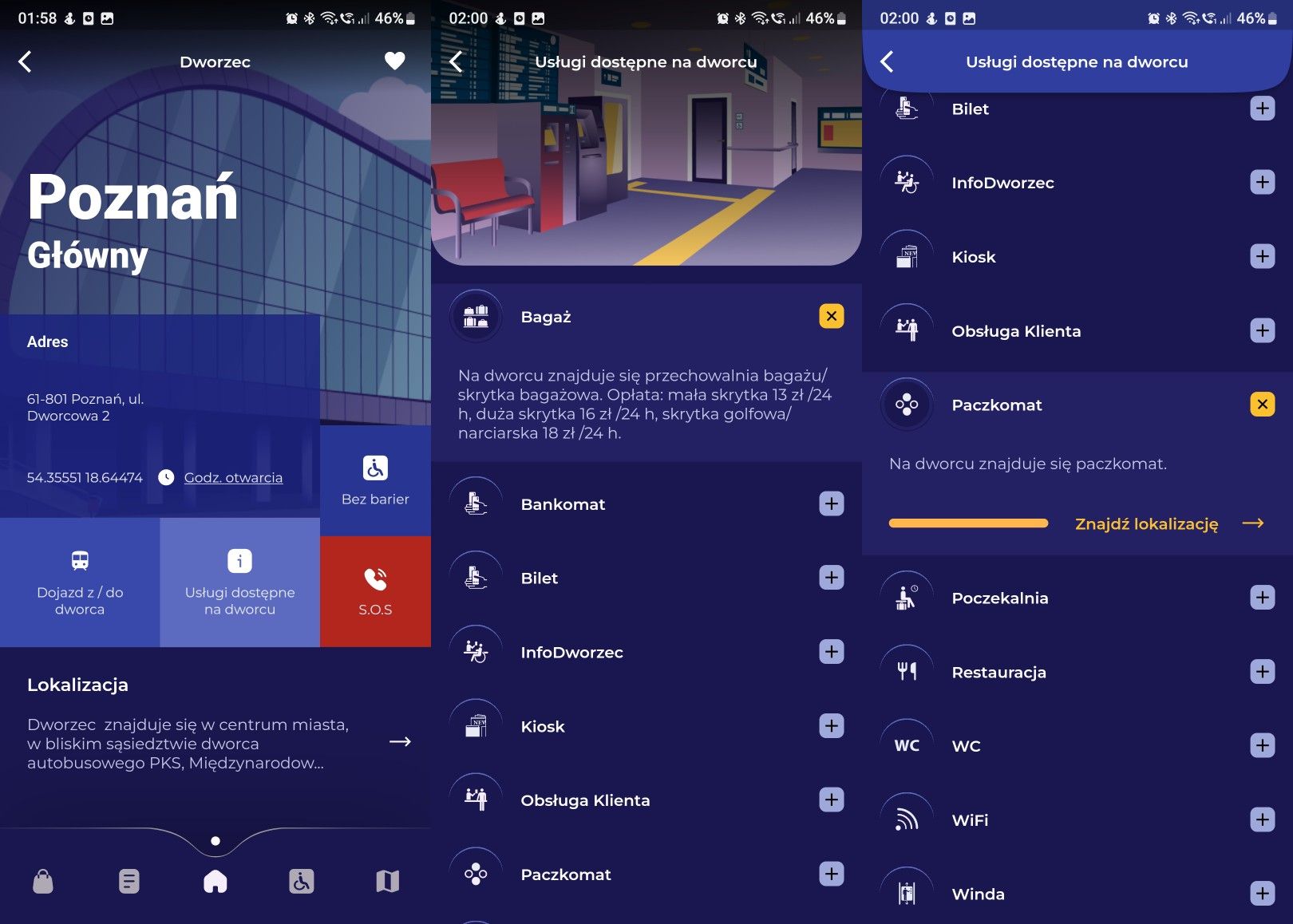Open the Bez barier accessibility tile
Viewport: 1293px width, 924px height.
pyautogui.click(x=375, y=480)
